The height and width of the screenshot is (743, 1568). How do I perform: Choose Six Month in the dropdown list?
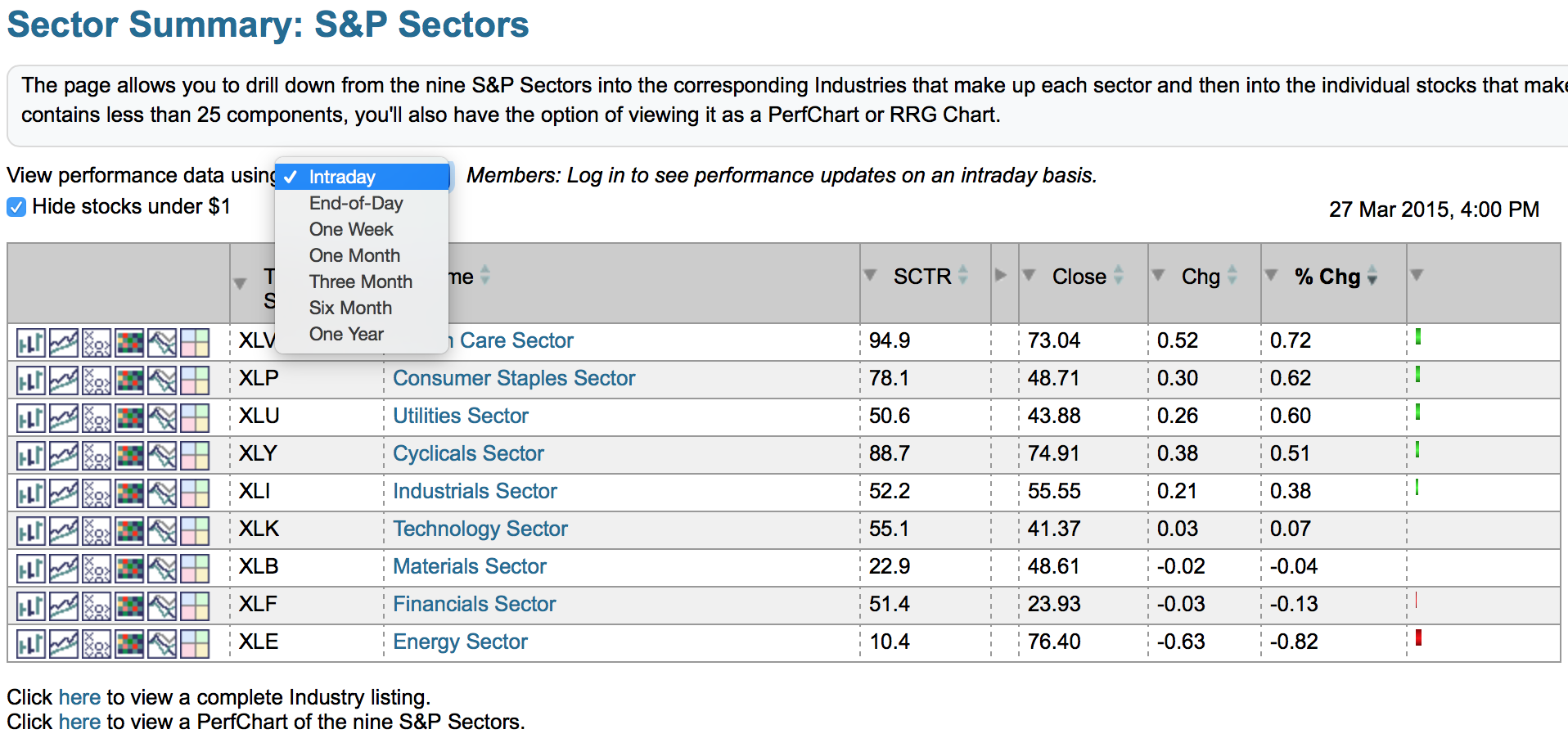[350, 308]
